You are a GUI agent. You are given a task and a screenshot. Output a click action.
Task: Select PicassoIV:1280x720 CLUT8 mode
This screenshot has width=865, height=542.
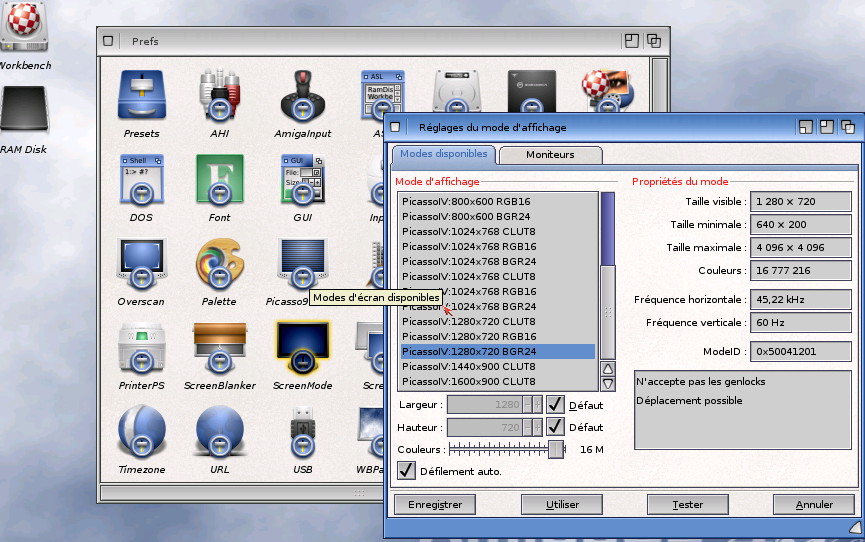498,321
